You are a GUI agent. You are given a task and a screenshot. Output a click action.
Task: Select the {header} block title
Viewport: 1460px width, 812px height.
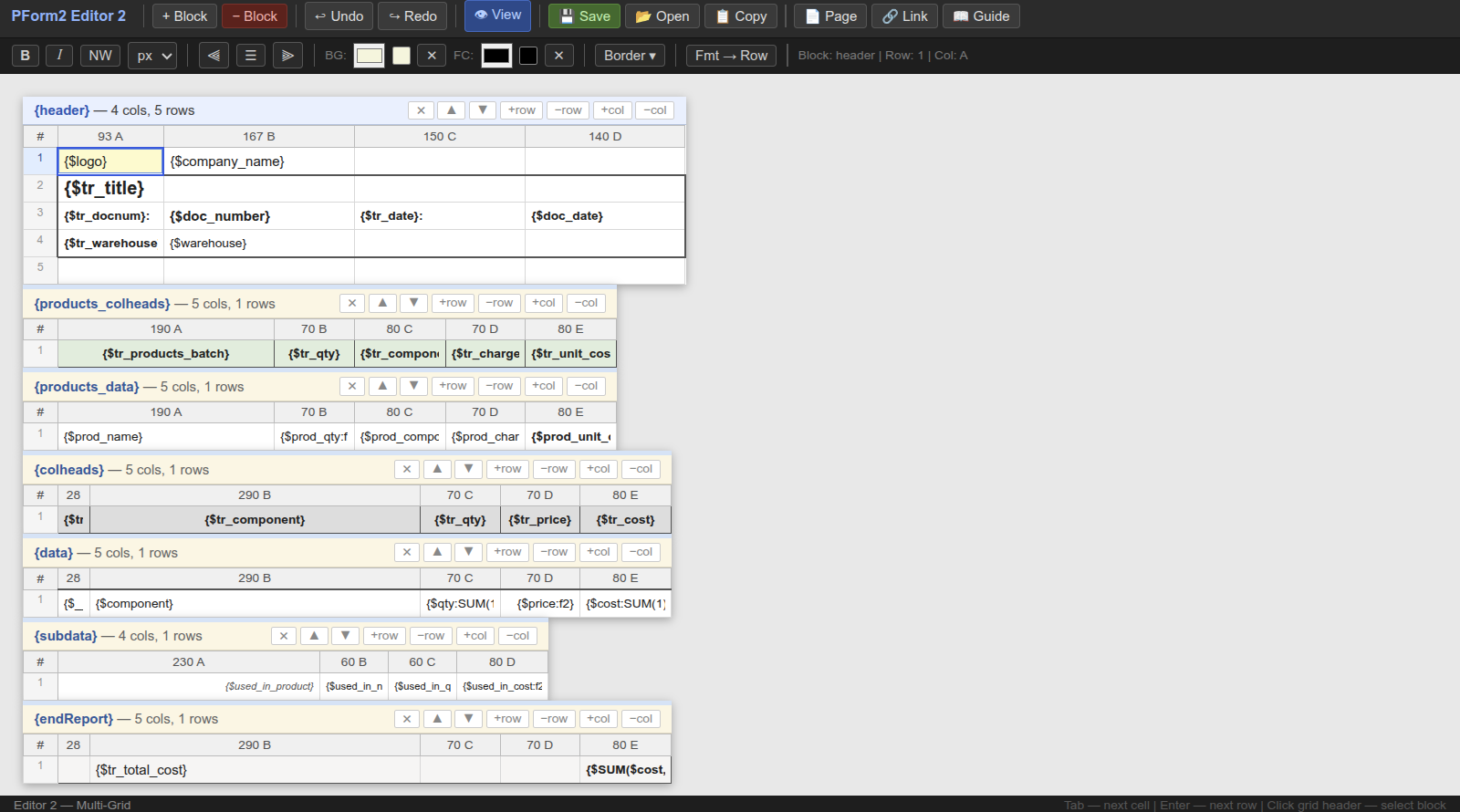62,110
